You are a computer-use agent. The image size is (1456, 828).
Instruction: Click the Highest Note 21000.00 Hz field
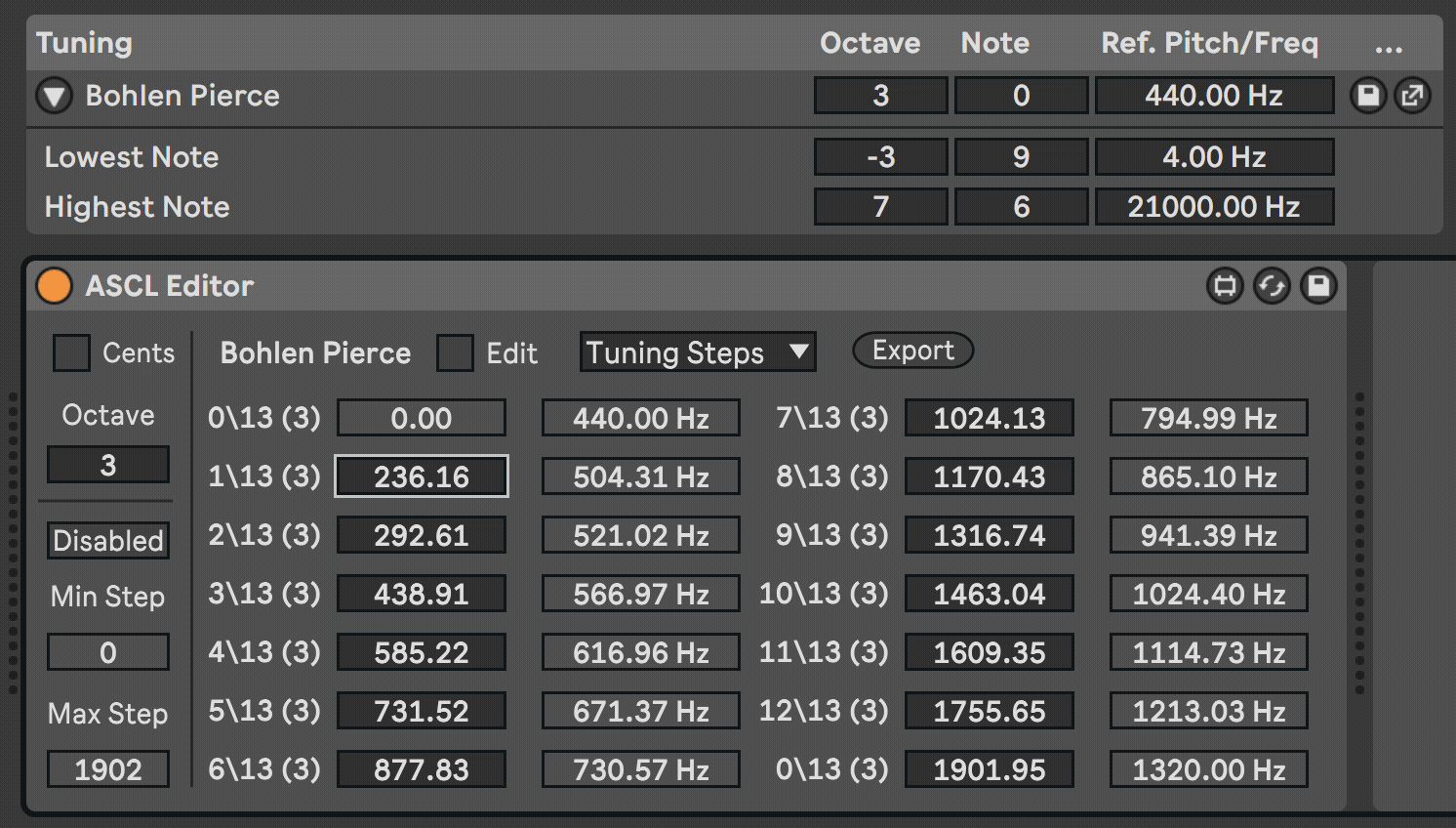pos(1214,207)
